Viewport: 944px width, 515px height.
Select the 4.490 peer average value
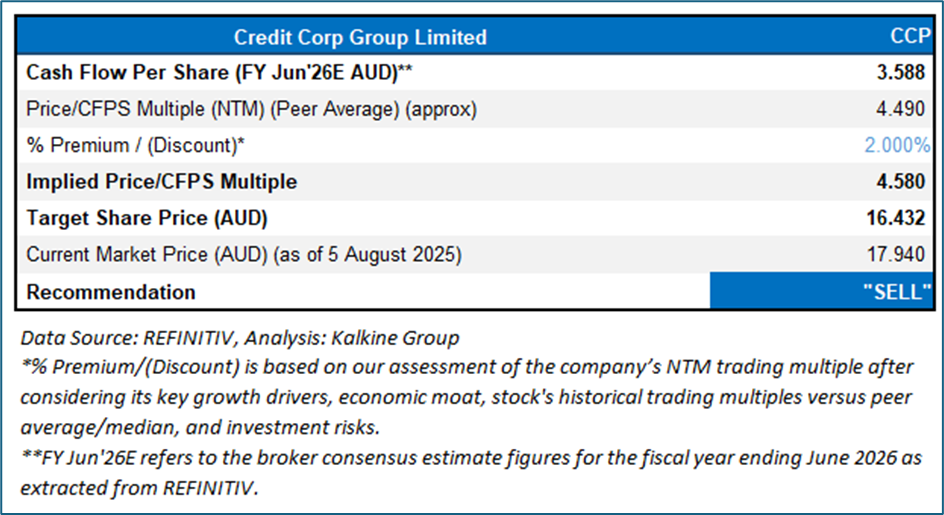[x=908, y=110]
